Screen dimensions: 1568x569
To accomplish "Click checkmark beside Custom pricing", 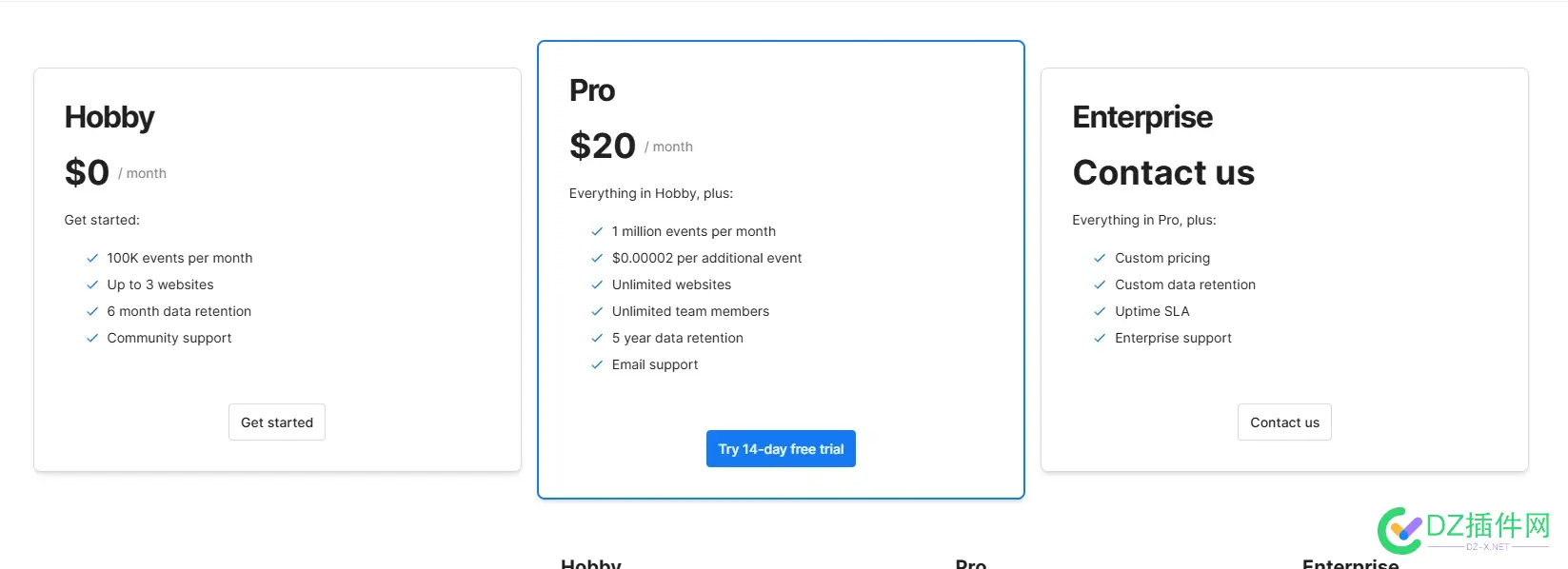I will [1100, 258].
